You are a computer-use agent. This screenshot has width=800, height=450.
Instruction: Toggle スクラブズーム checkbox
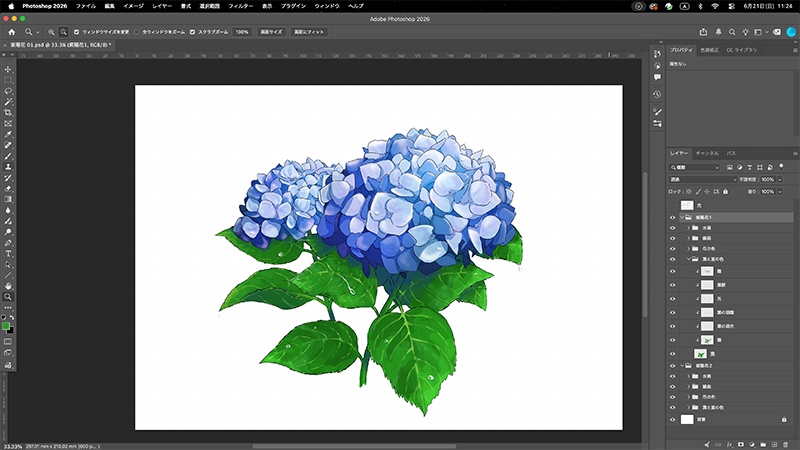(192, 32)
